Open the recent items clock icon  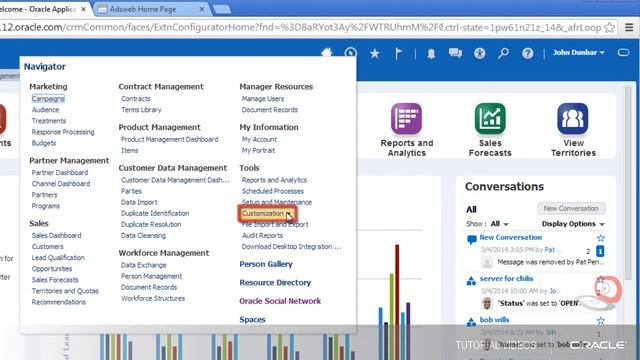click(x=351, y=53)
